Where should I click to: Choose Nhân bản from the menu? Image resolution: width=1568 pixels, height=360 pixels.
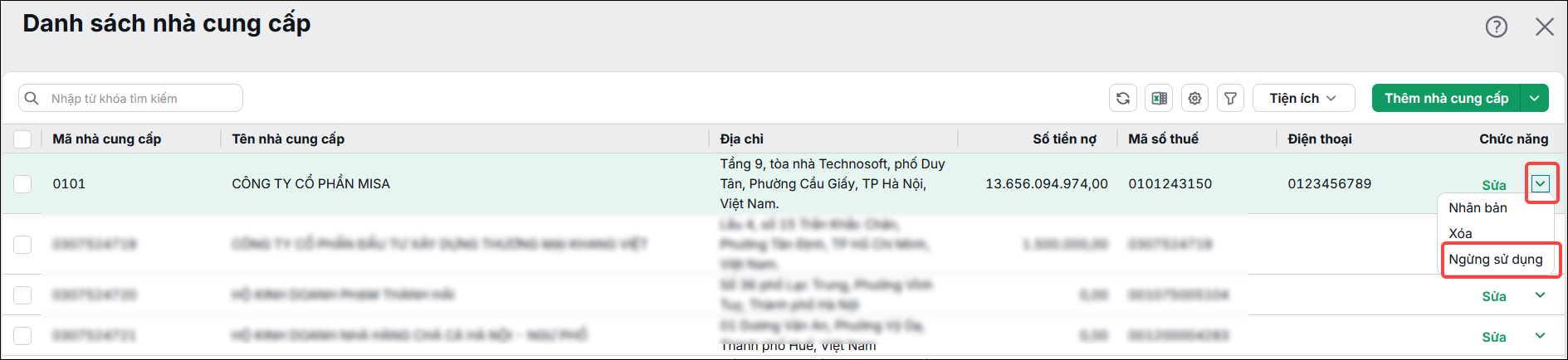1478,207
